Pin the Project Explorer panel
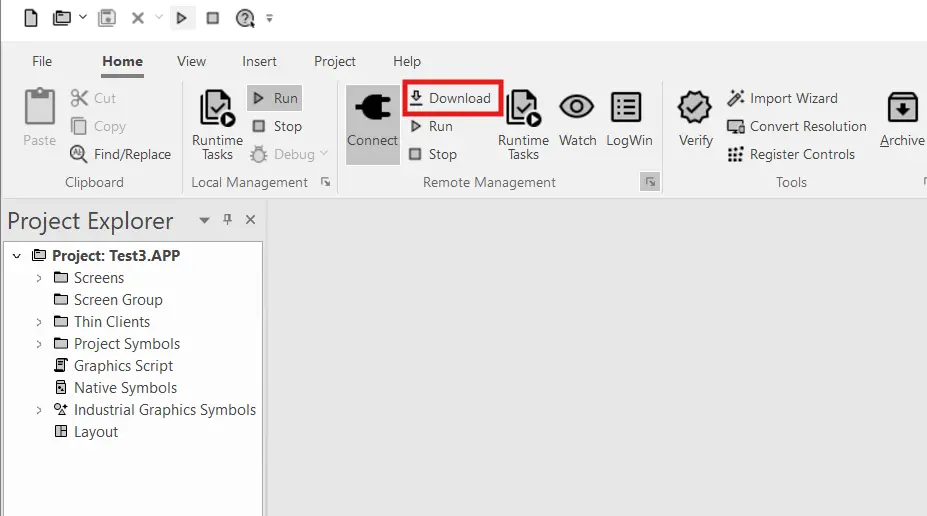This screenshot has height=516, width=927. point(227,220)
